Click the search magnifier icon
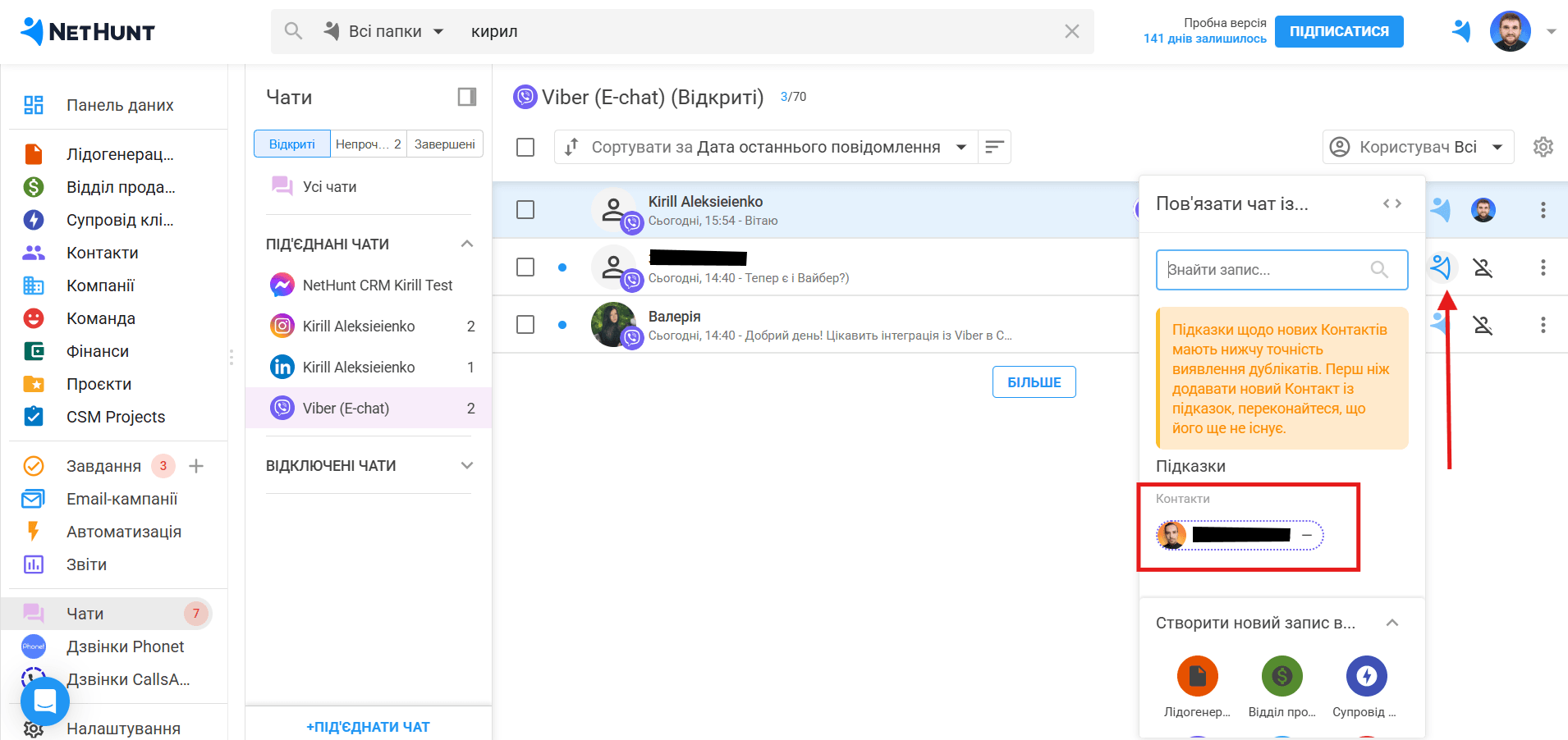The image size is (1568, 740). coord(293,31)
